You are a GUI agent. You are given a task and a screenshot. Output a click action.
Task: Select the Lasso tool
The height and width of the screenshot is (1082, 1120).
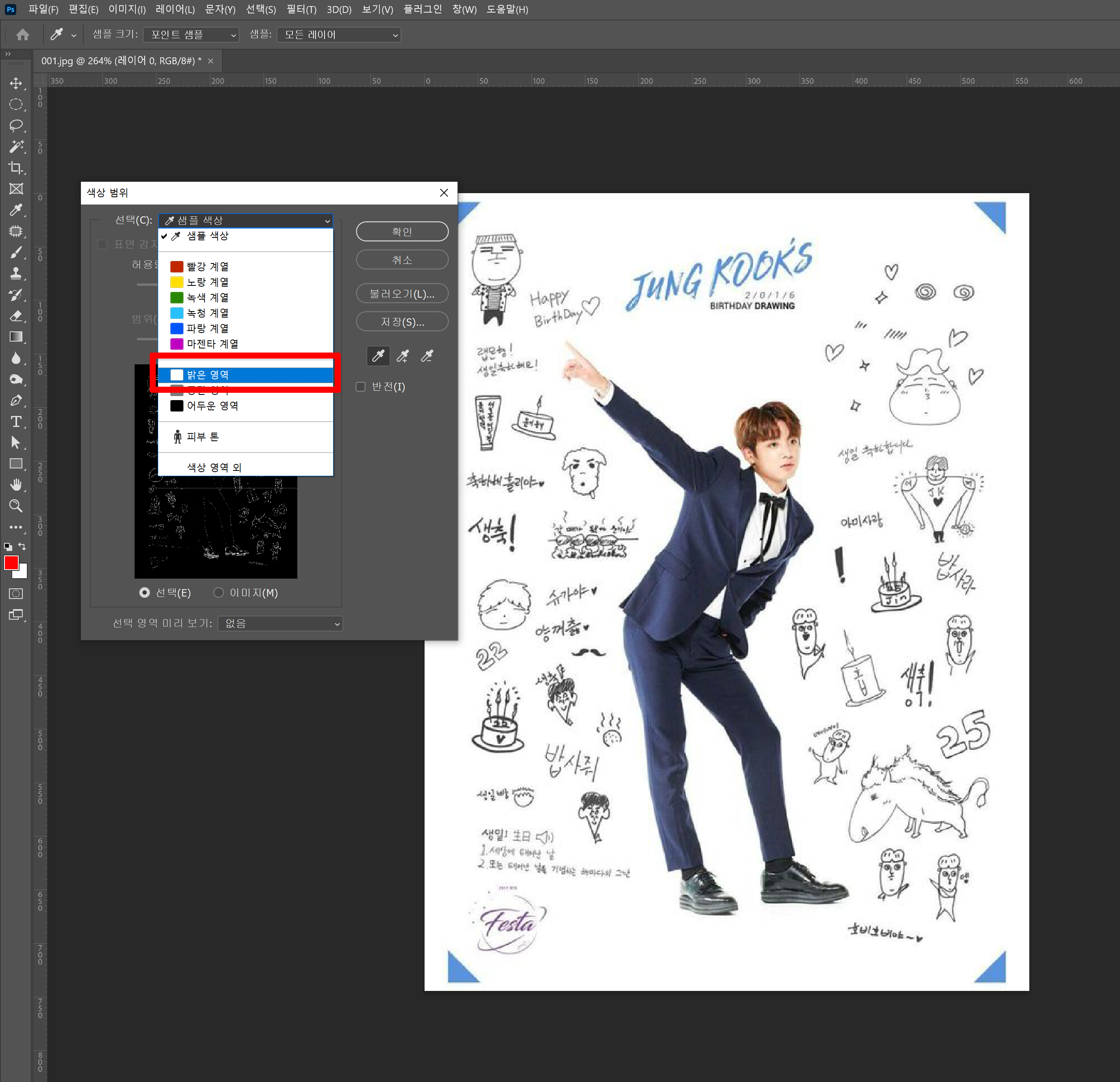tap(16, 125)
